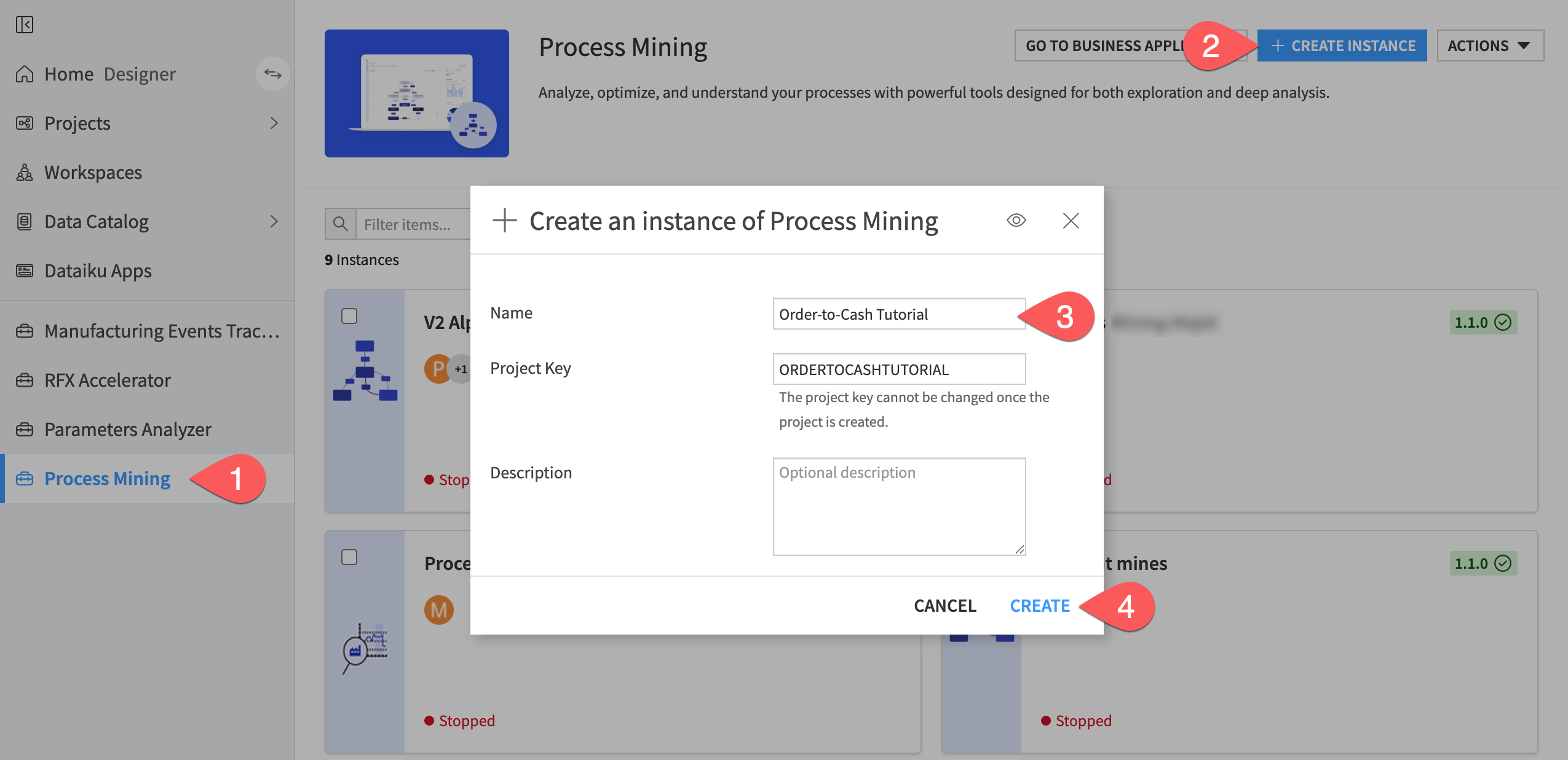Collapse the left sidebar panel icon

25,25
